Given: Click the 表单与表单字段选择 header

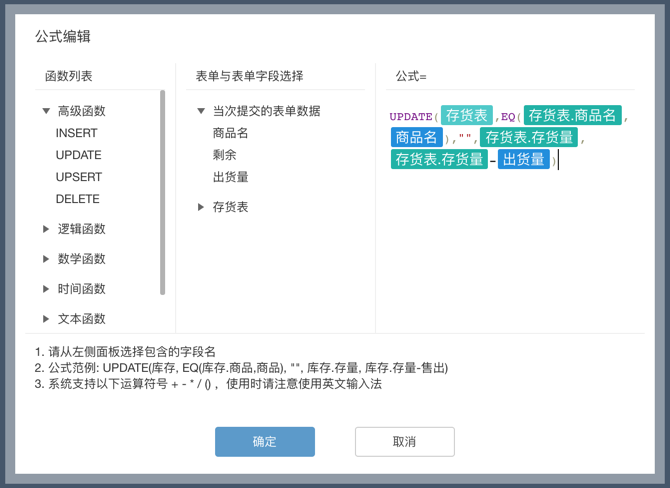Looking at the screenshot, I should point(250,76).
